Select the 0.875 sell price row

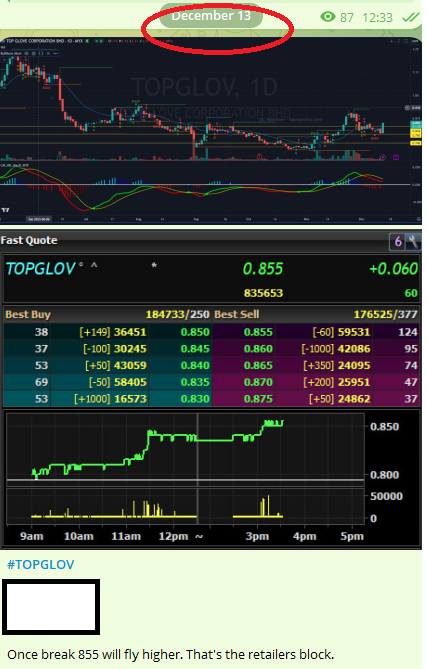pos(316,398)
